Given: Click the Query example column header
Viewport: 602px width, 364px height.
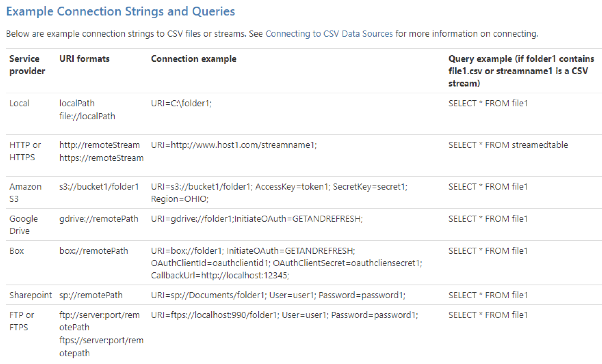Looking at the screenshot, I should (x=521, y=71).
